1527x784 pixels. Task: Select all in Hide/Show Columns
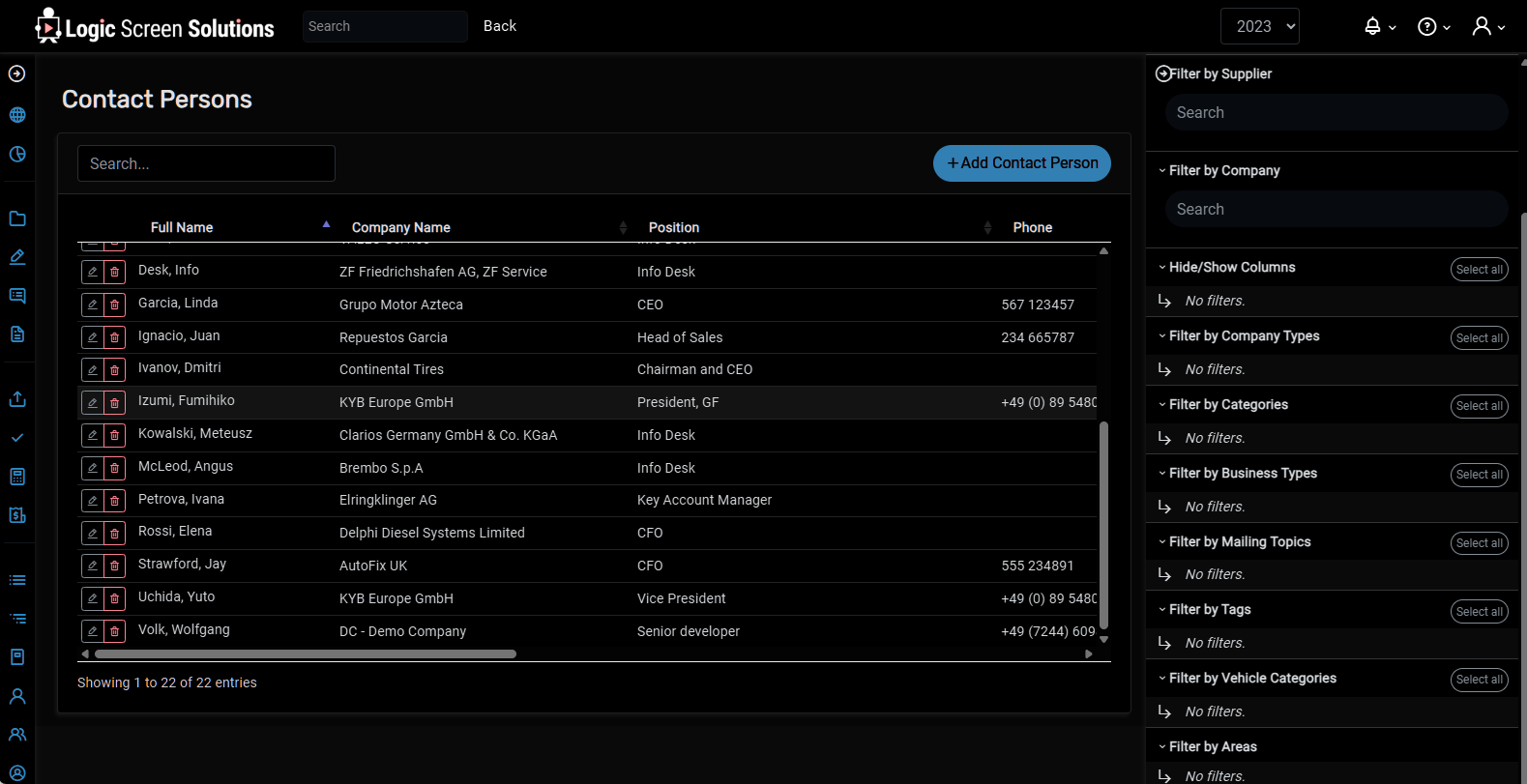pyautogui.click(x=1479, y=270)
